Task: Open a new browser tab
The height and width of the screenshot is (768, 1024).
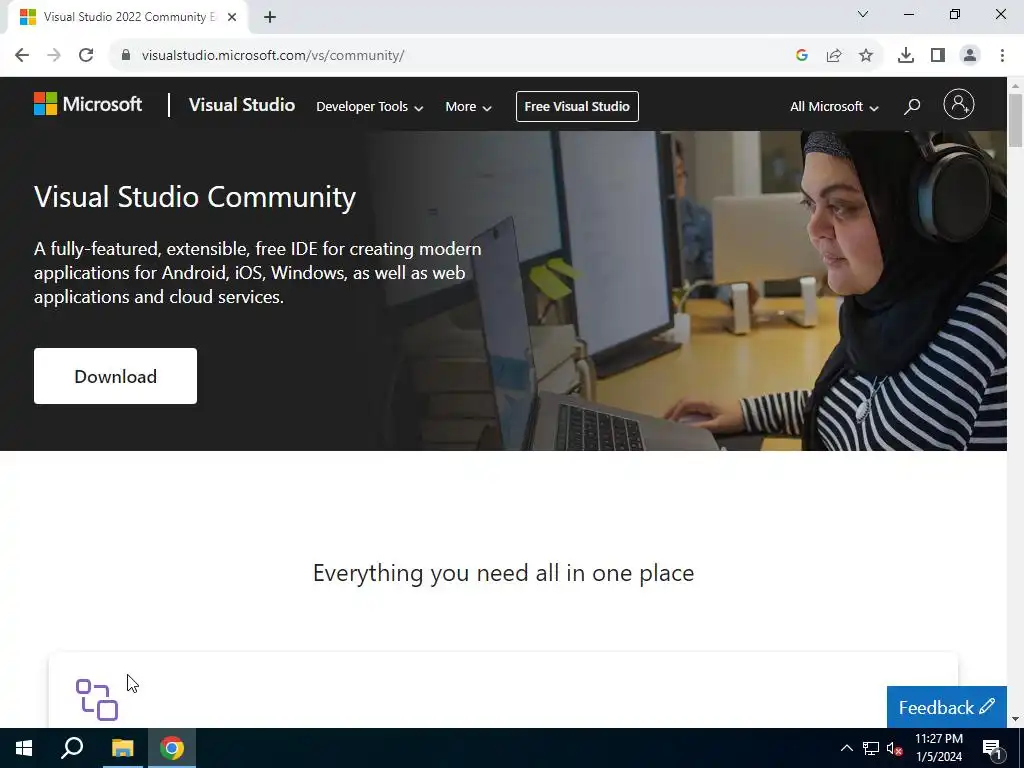Action: pos(270,17)
